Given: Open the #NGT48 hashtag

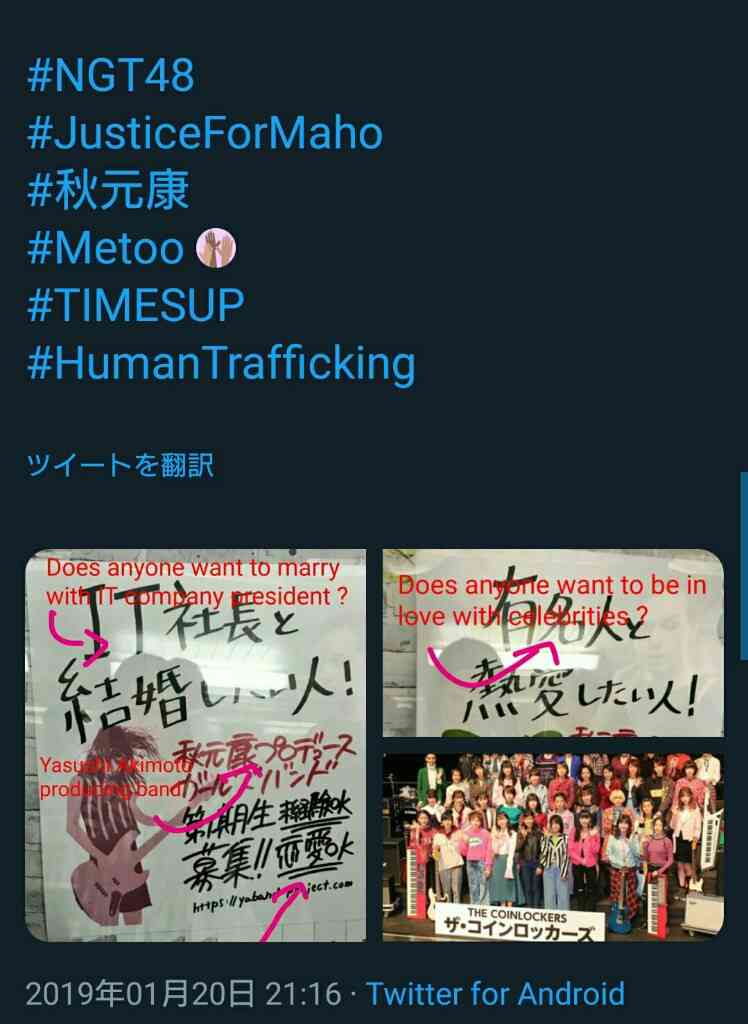Looking at the screenshot, I should click(110, 74).
